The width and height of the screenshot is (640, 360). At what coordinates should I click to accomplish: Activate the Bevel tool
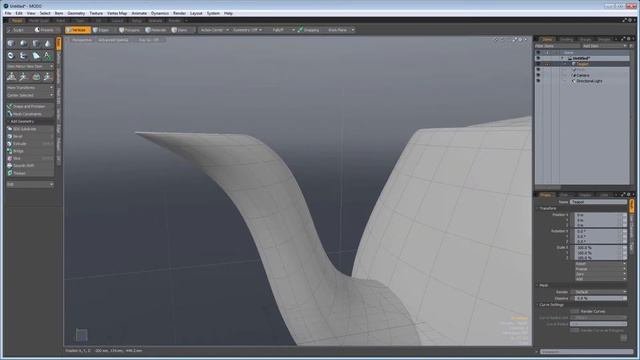point(30,136)
